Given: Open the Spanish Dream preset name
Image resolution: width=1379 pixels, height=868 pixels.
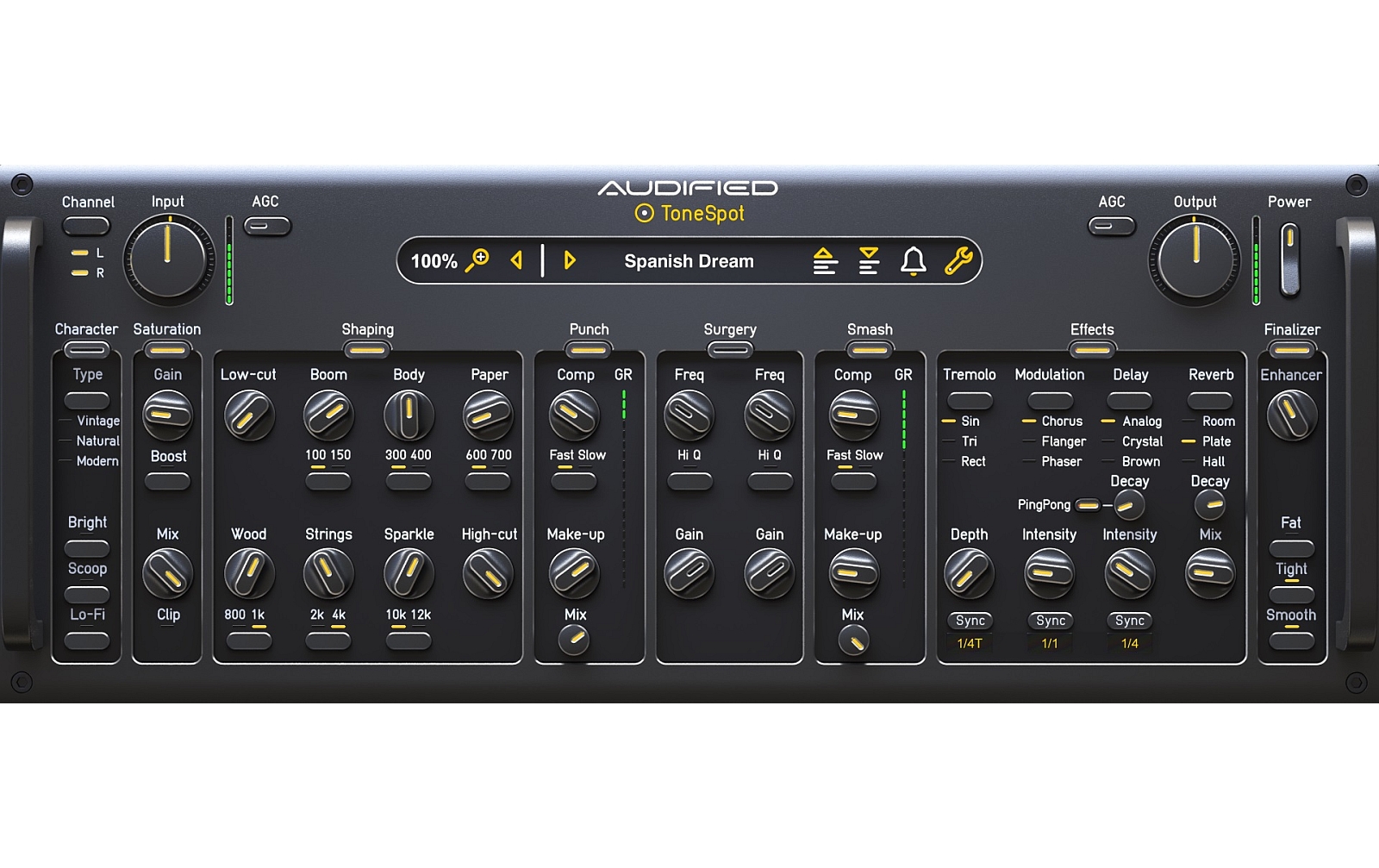Looking at the screenshot, I should point(689,261).
